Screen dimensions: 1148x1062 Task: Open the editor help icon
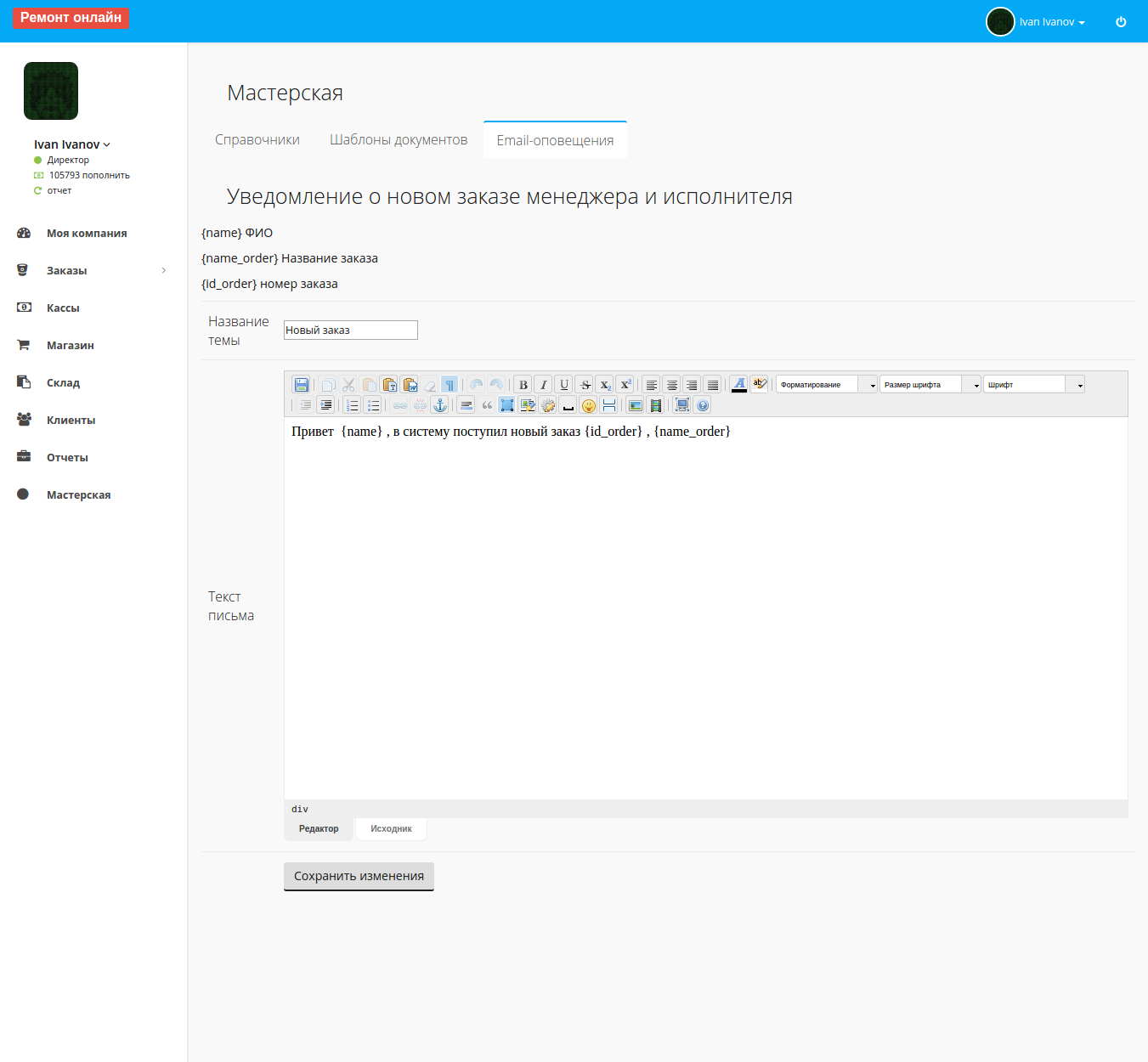[703, 405]
